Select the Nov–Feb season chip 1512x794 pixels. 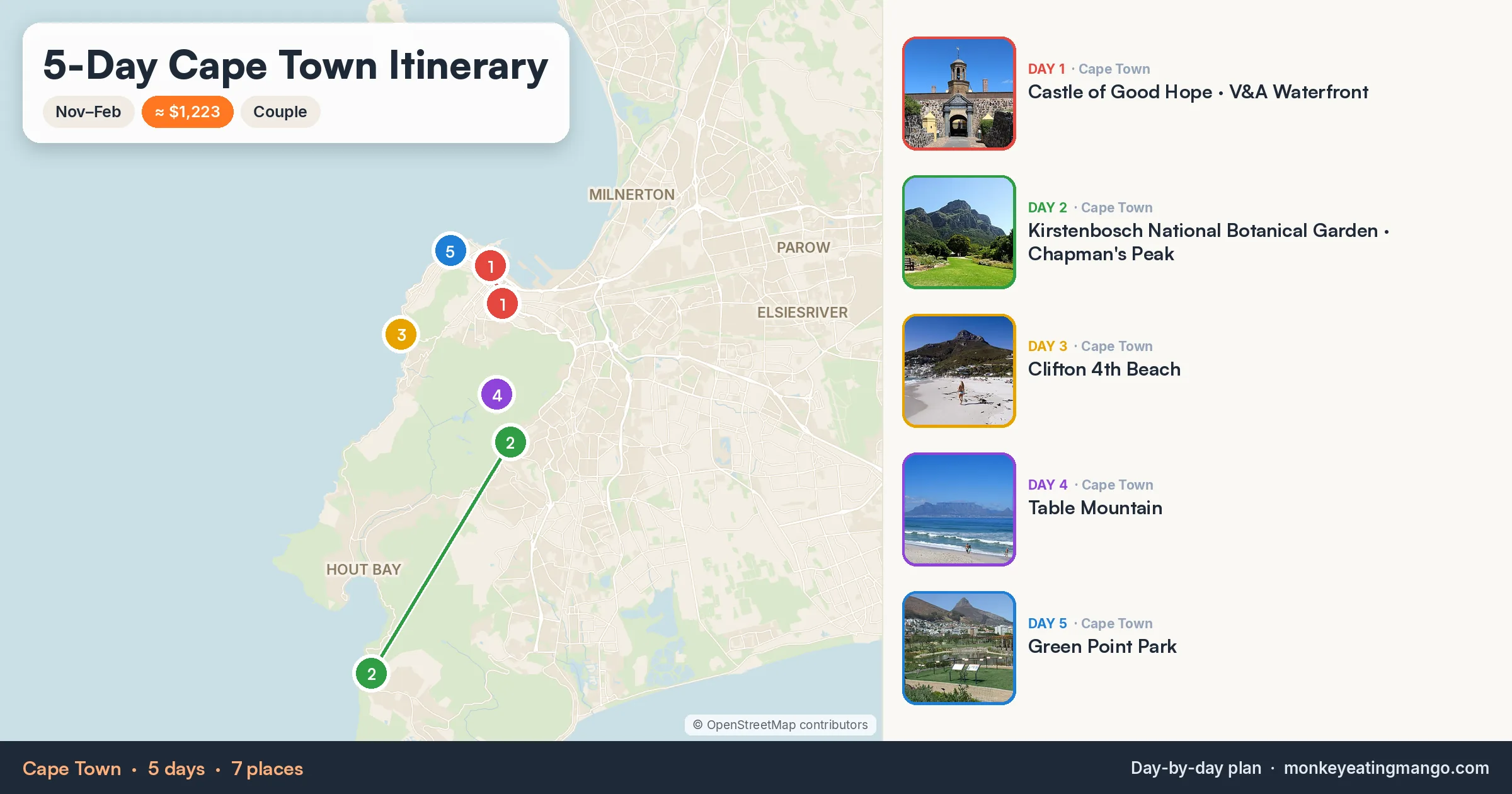click(x=88, y=112)
